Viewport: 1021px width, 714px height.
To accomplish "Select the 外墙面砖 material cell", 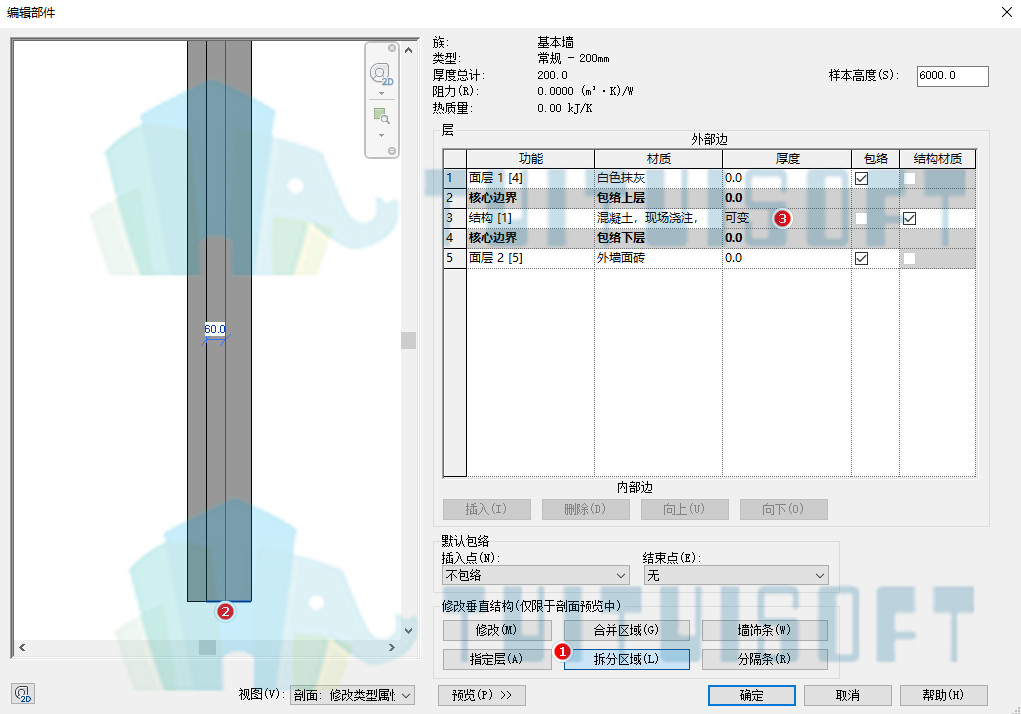I will (658, 258).
